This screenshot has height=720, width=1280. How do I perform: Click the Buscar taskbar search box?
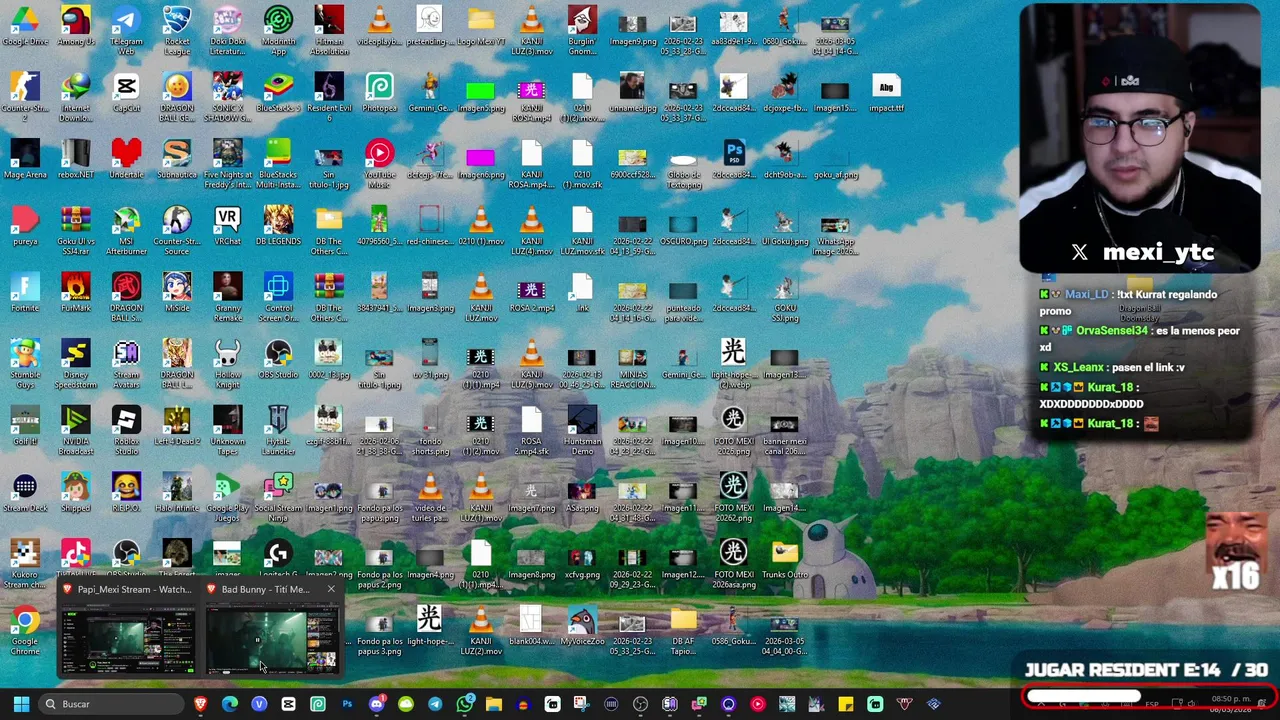pos(111,704)
